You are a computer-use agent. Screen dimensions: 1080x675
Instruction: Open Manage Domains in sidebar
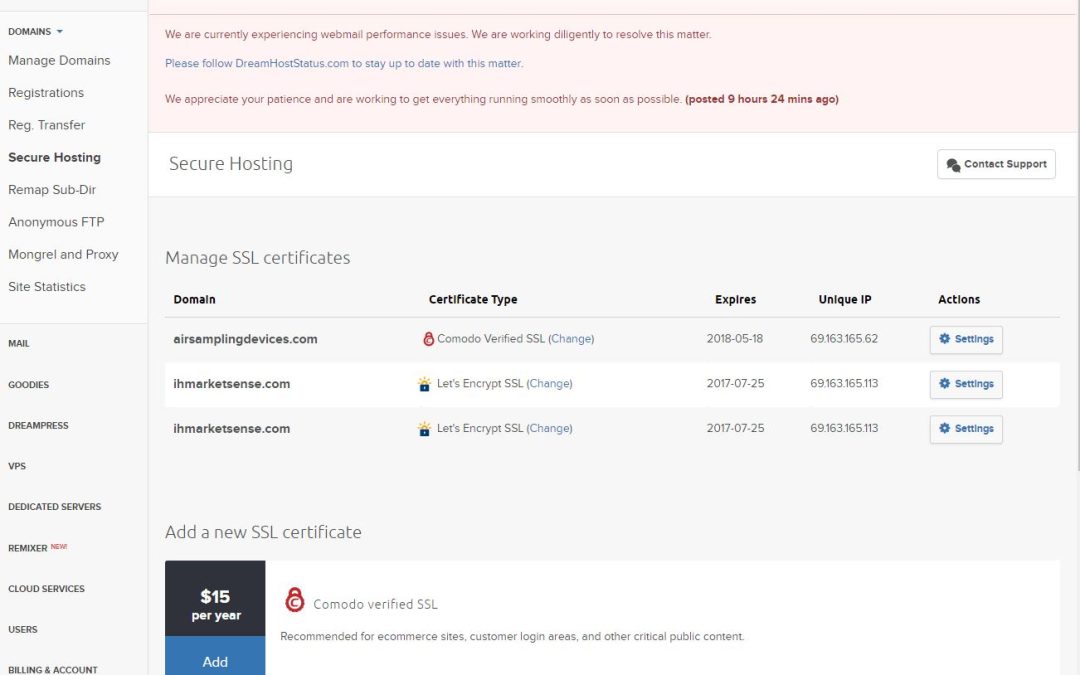(59, 61)
